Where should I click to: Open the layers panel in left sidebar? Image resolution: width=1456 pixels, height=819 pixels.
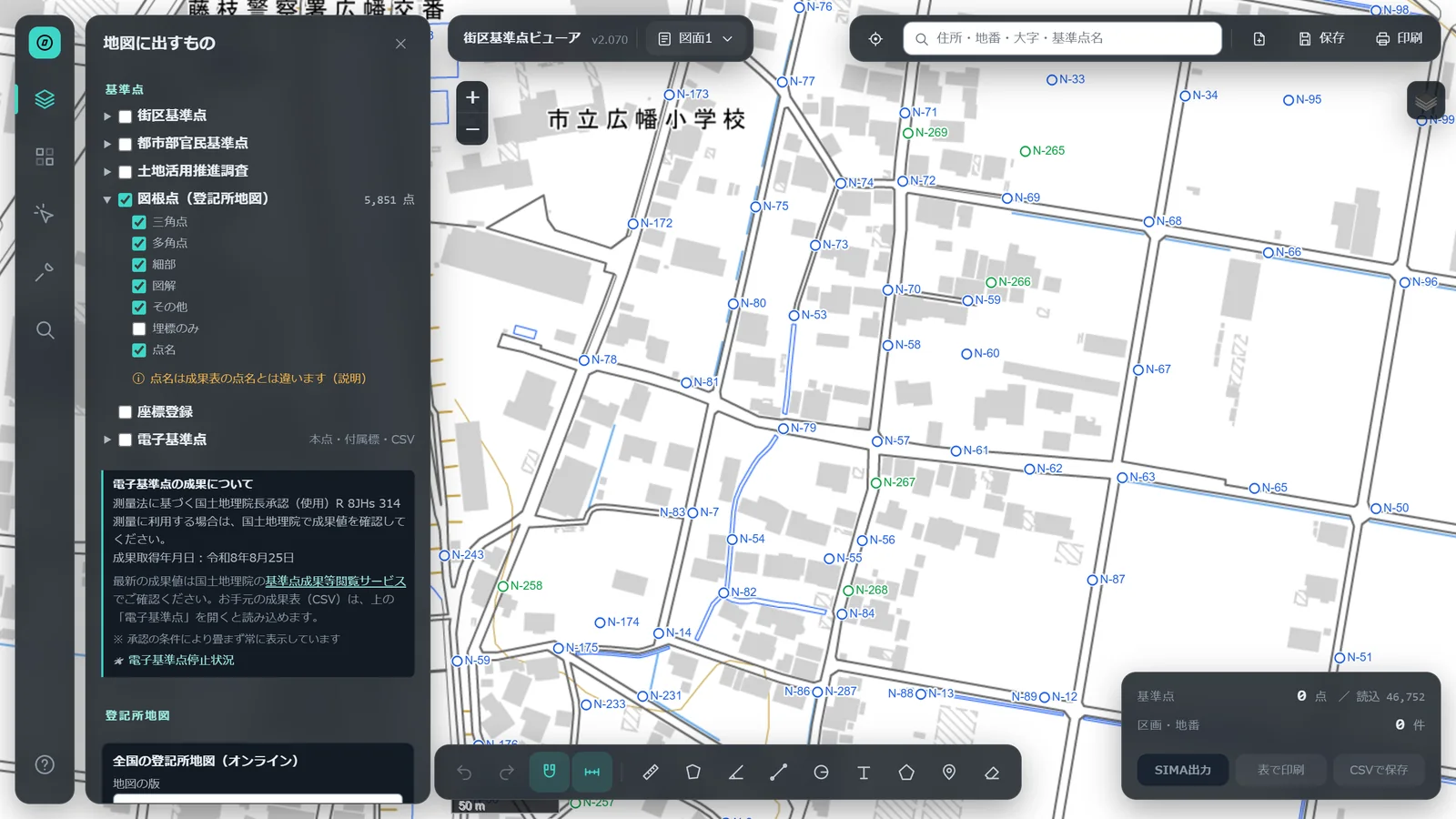click(x=45, y=99)
